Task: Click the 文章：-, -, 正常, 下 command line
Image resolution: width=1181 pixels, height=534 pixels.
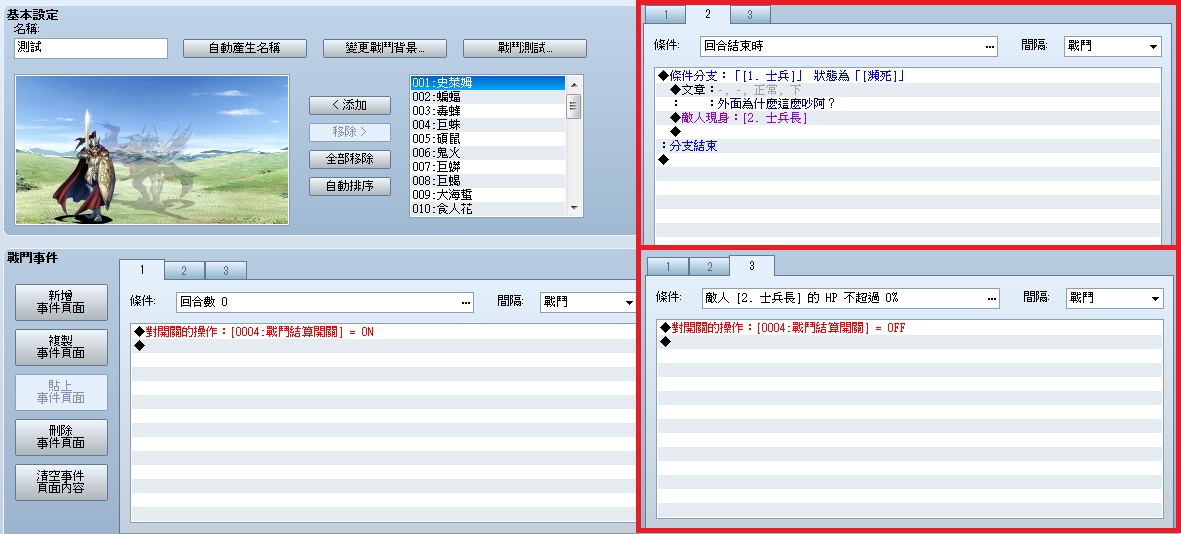Action: click(908, 90)
